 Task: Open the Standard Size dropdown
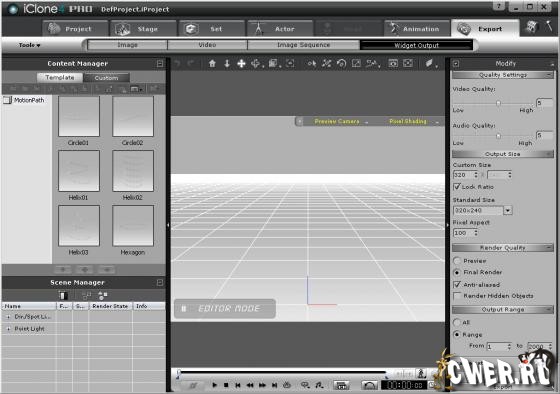tap(508, 210)
